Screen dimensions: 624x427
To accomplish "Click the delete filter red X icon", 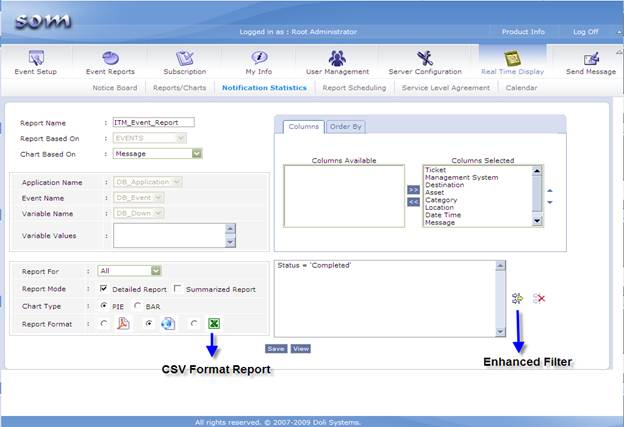I will [x=539, y=299].
